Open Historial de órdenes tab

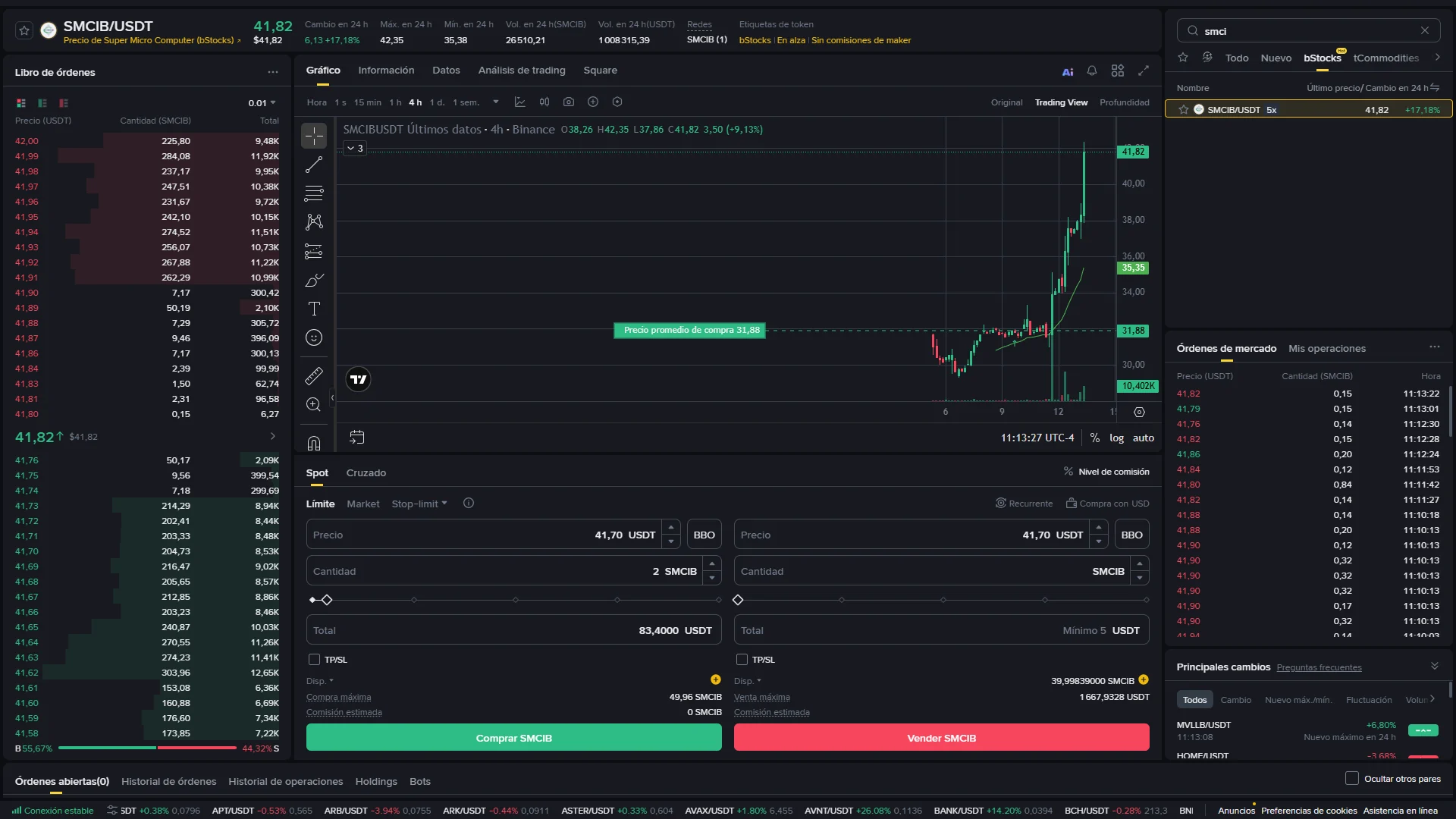[x=169, y=781]
